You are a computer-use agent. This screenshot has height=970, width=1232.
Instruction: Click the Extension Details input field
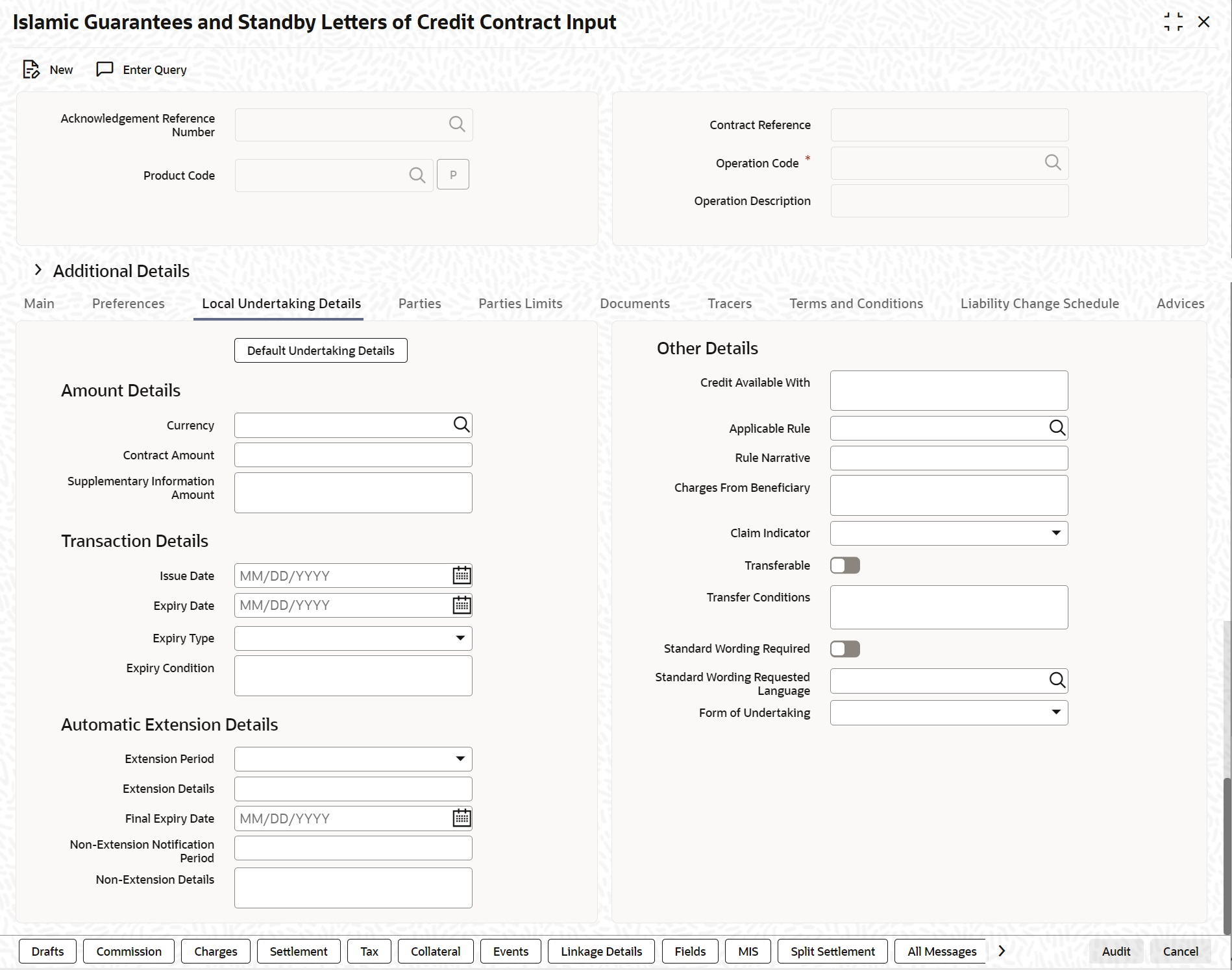[353, 789]
